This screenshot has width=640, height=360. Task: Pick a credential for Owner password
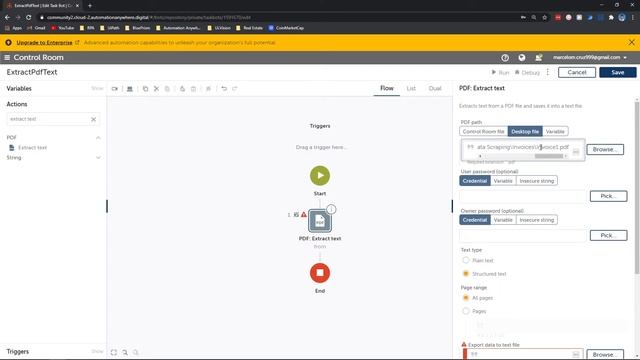click(608, 236)
